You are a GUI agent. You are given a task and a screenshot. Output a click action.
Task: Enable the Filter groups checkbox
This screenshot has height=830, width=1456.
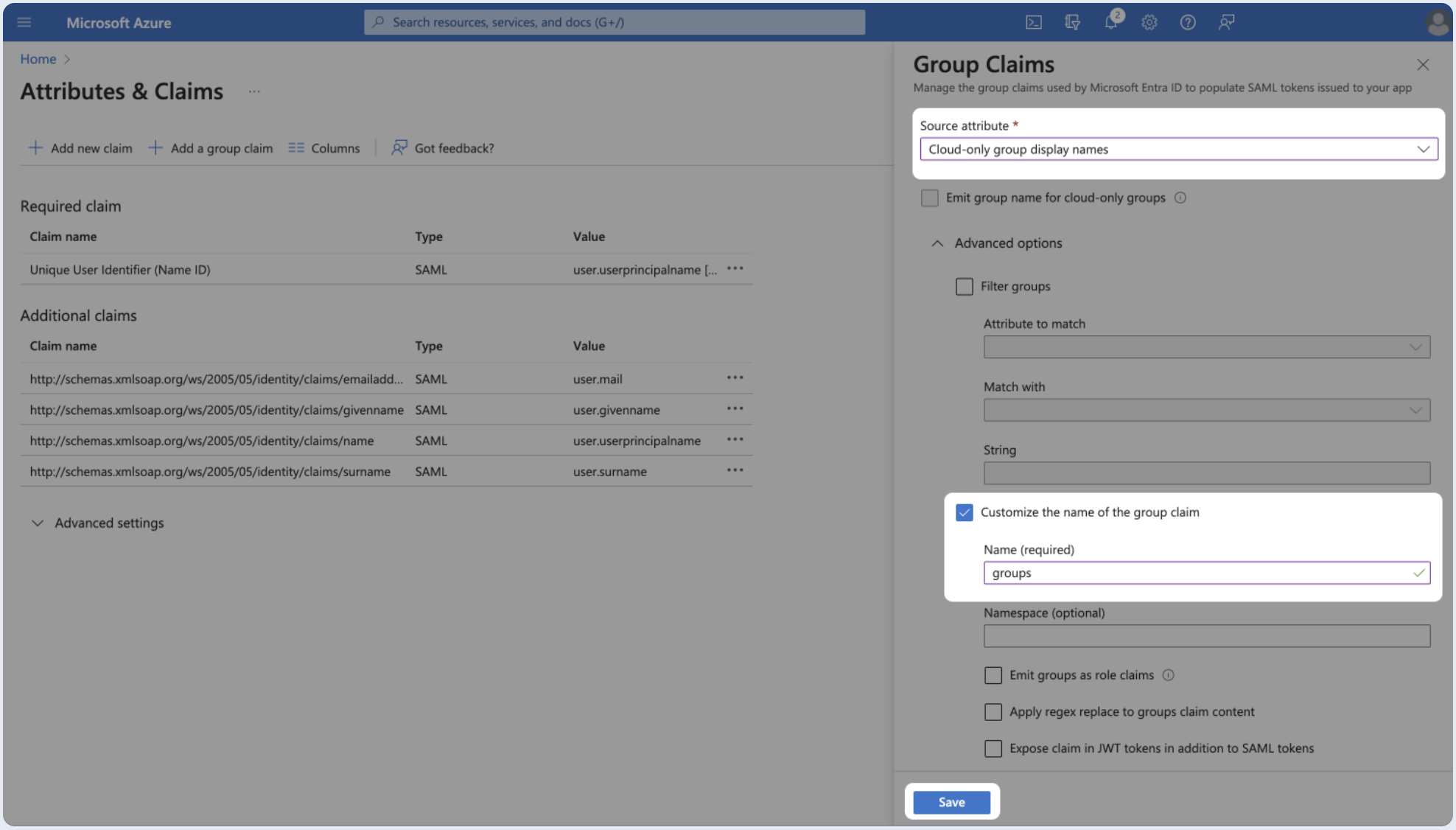964,286
